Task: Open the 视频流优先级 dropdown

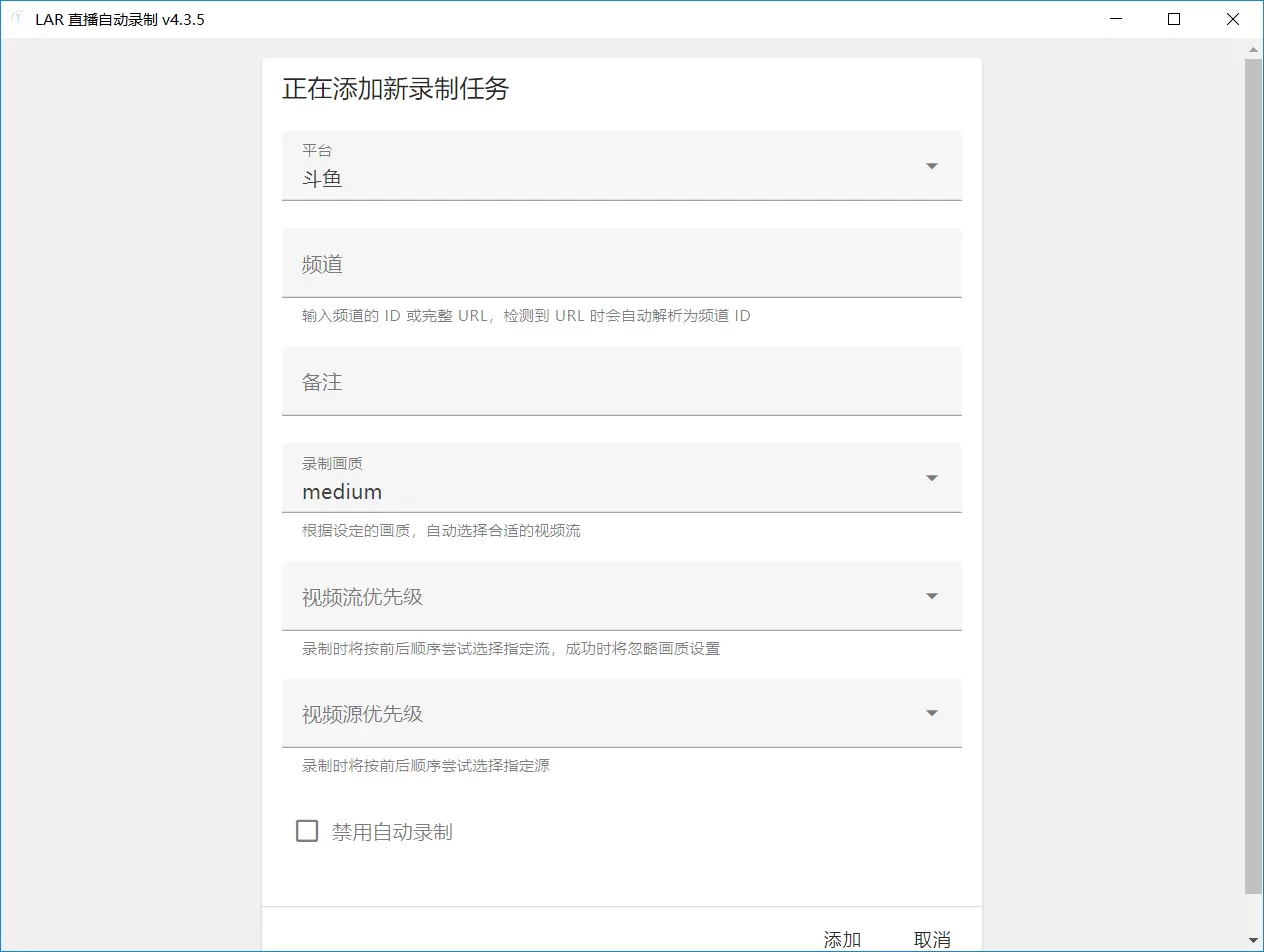Action: tap(620, 595)
